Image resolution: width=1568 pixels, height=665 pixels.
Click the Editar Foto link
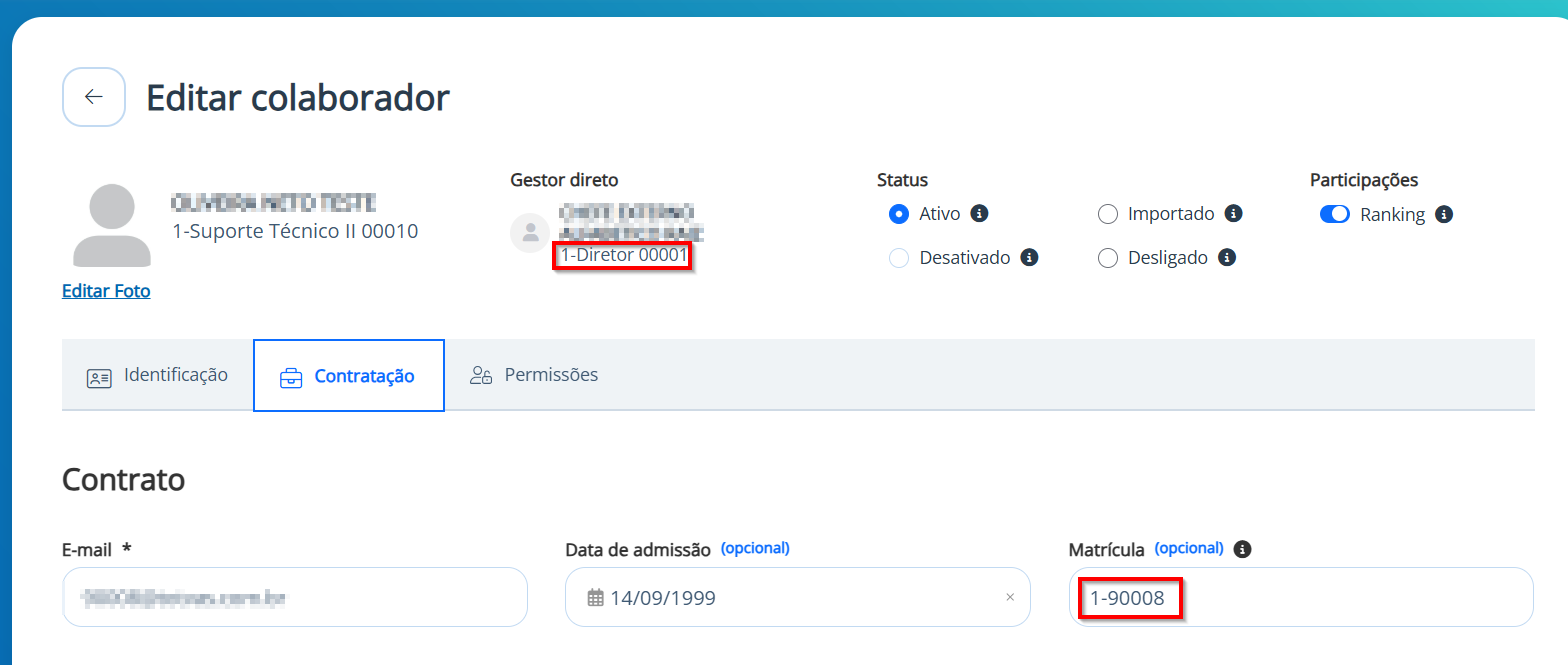106,292
